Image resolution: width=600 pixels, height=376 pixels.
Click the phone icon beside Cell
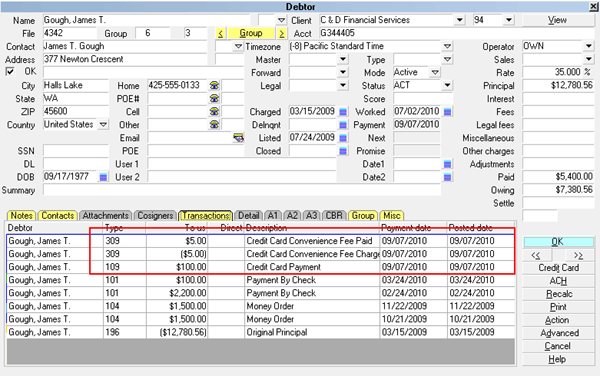click(214, 111)
